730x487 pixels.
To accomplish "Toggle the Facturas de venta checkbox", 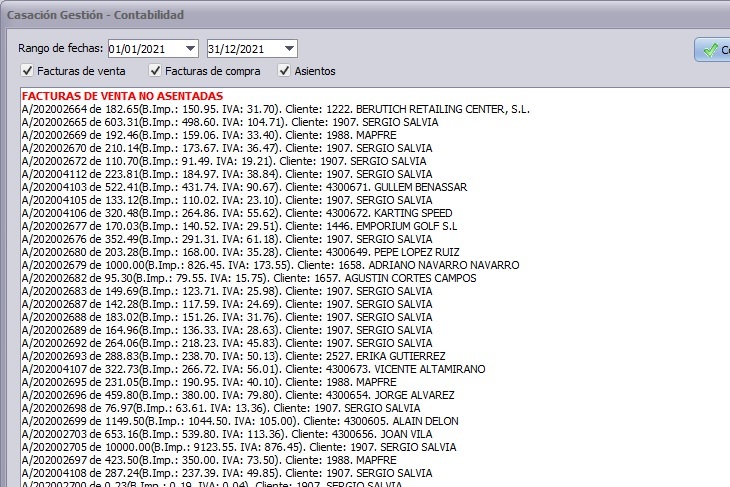I will click(x=27, y=71).
